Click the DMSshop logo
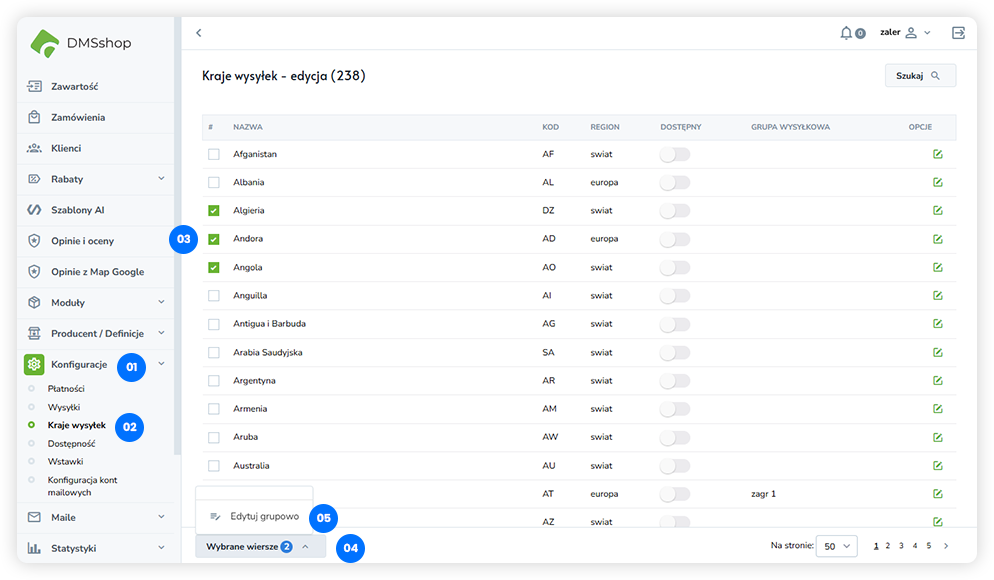This screenshot has height=580, width=994. click(x=82, y=43)
